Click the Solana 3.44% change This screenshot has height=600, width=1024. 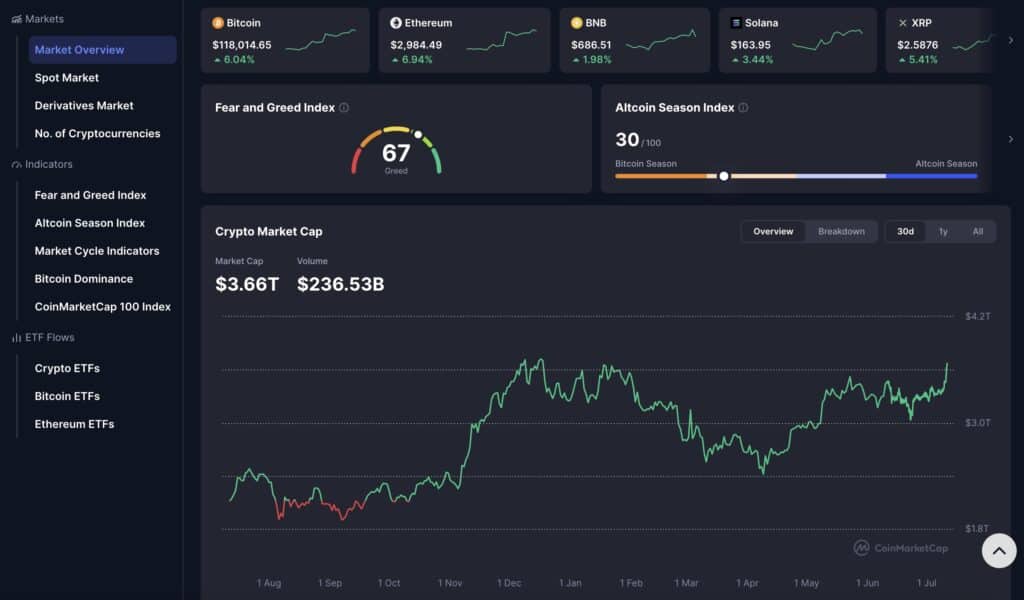[x=752, y=60]
